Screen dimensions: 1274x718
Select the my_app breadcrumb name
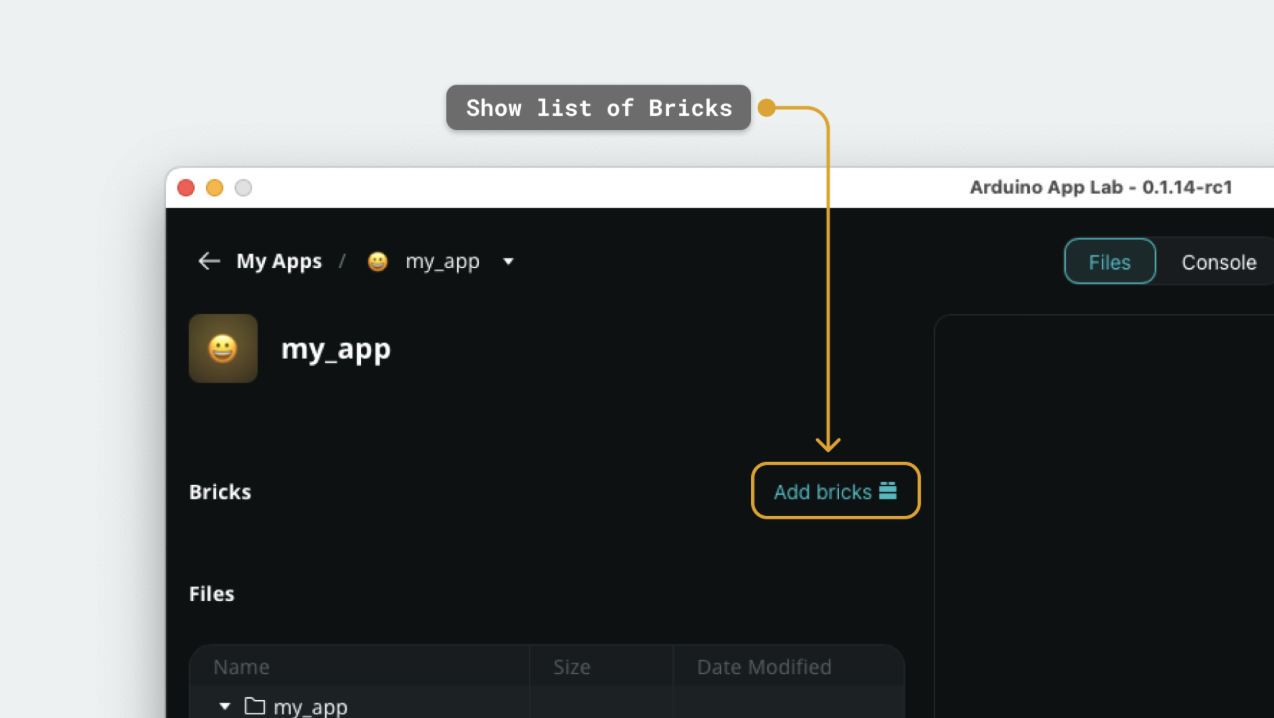(442, 261)
